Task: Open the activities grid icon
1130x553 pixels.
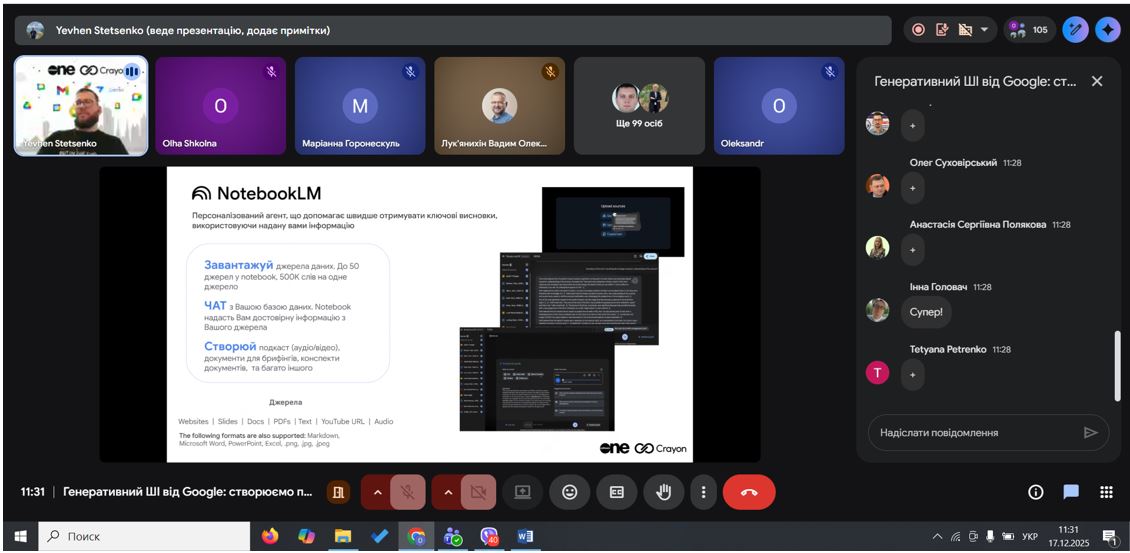Action: click(x=1106, y=492)
